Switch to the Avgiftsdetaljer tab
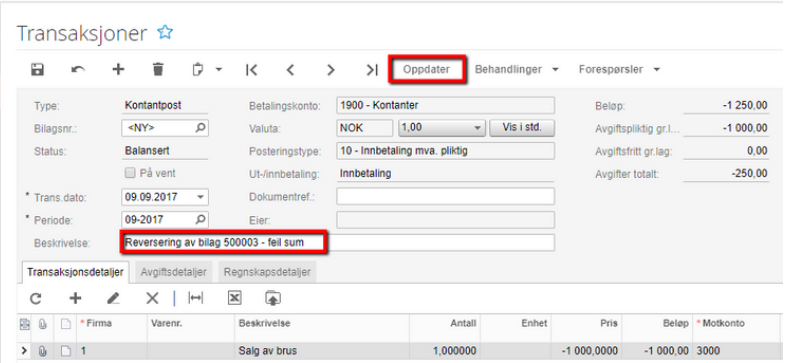Viewport: 786px width, 363px height. click(174, 272)
